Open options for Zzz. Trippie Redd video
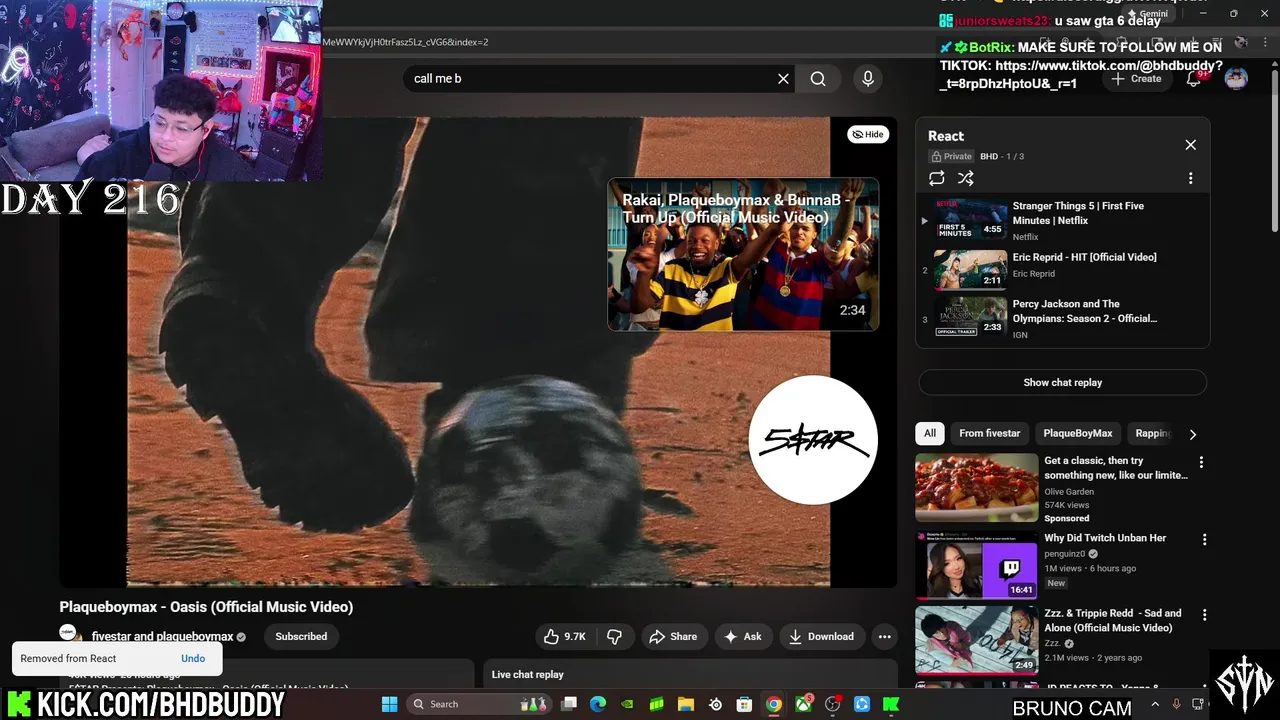Image resolution: width=1280 pixels, height=720 pixels. 1204,615
